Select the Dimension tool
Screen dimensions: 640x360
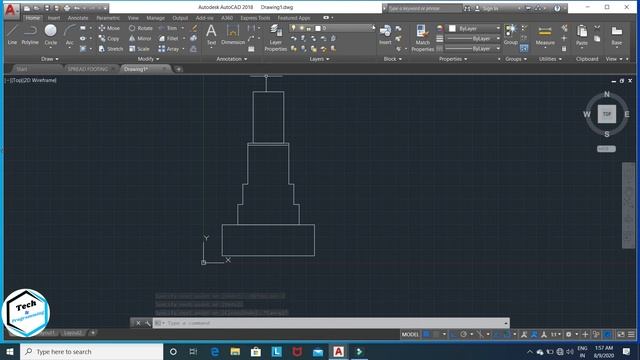[233, 34]
